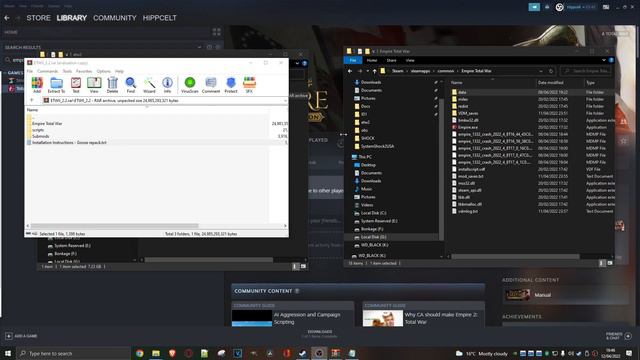Screen dimensions: 640x360
Task: Click the Comment icon in WinRAR
Action: pos(211,85)
